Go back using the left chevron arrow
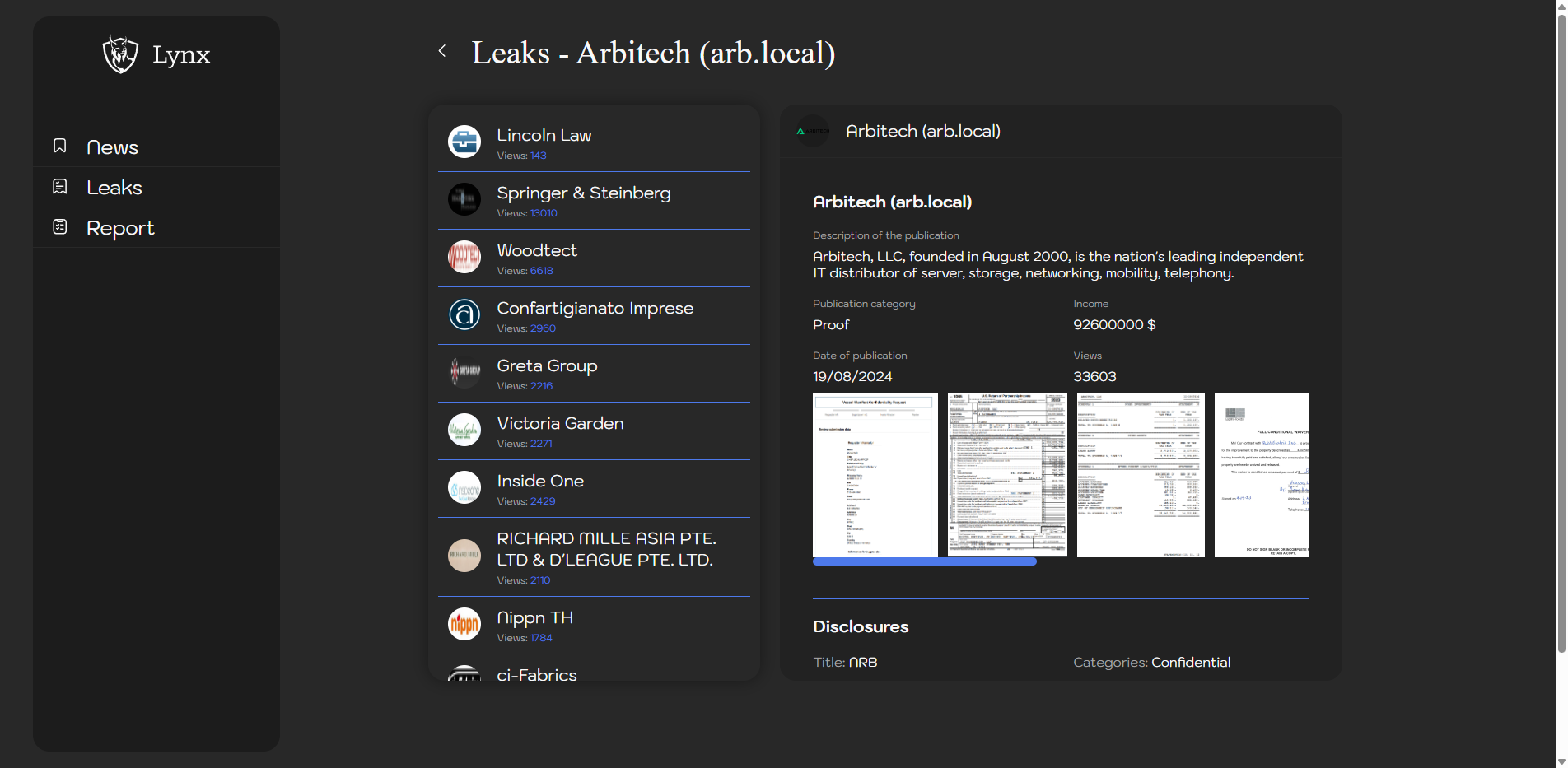 point(442,51)
